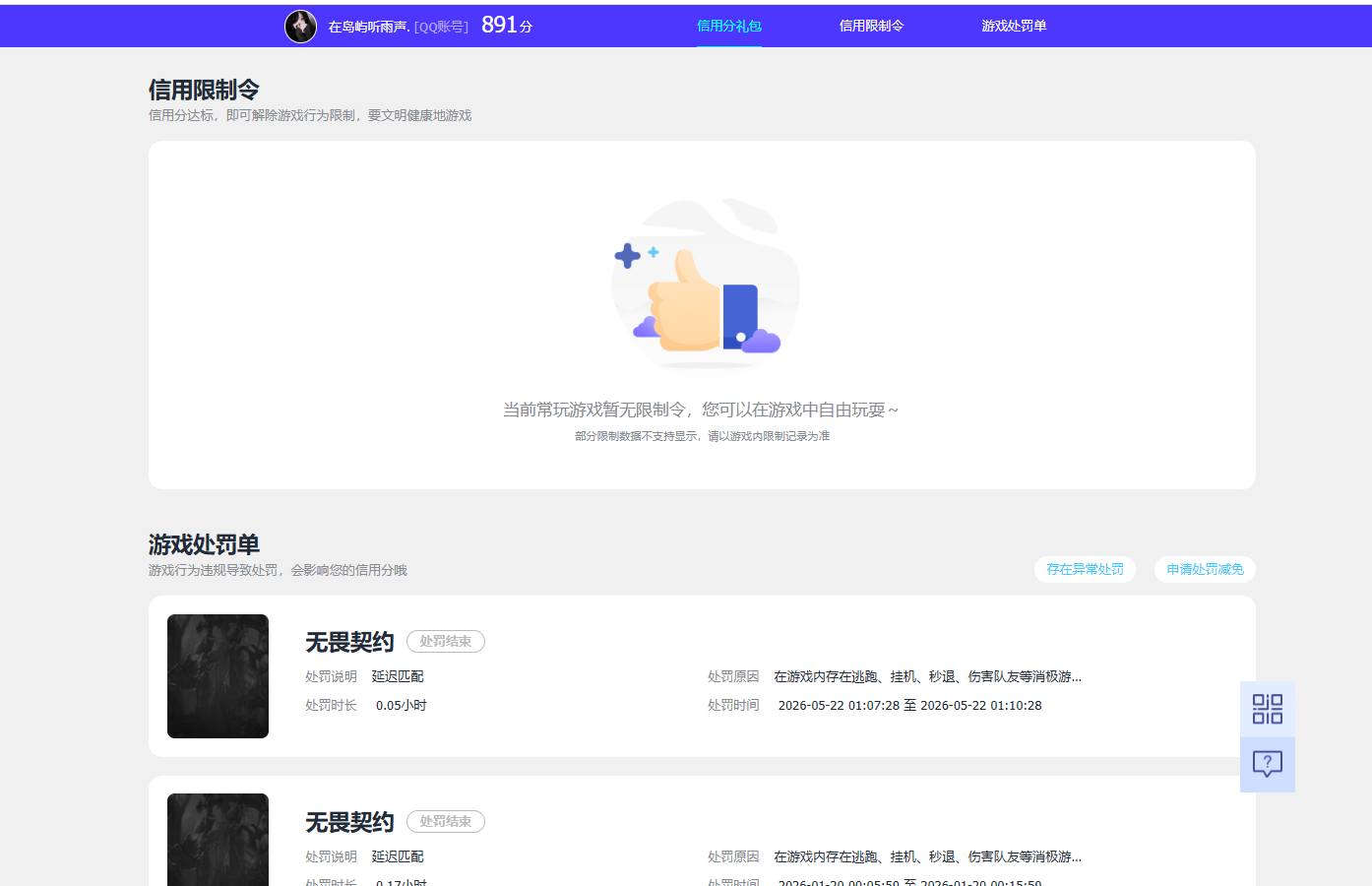Click the 申请处罚减免 button
Image resolution: width=1372 pixels, height=886 pixels.
coord(1205,569)
